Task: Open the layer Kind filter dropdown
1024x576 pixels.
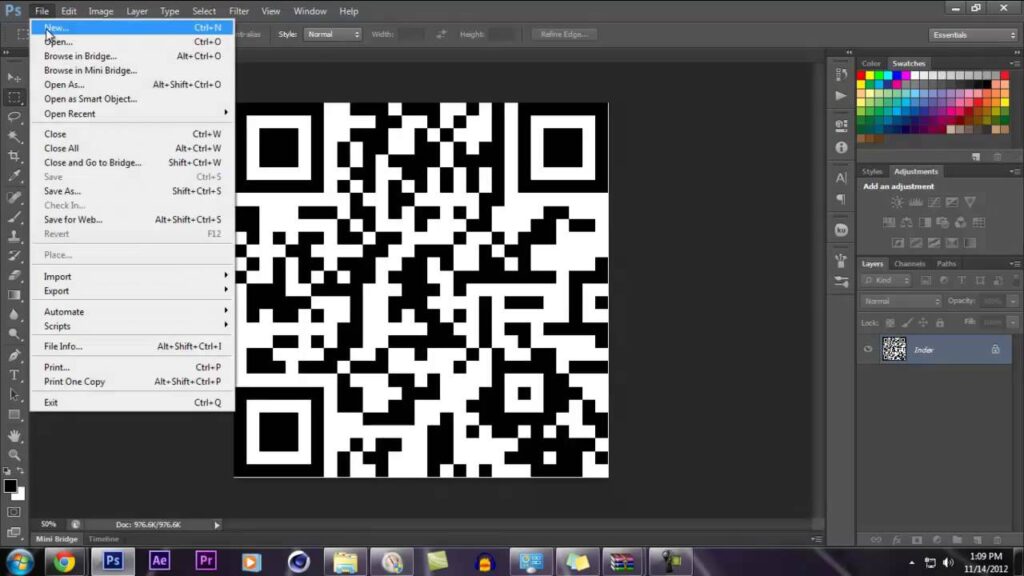Action: pos(886,280)
